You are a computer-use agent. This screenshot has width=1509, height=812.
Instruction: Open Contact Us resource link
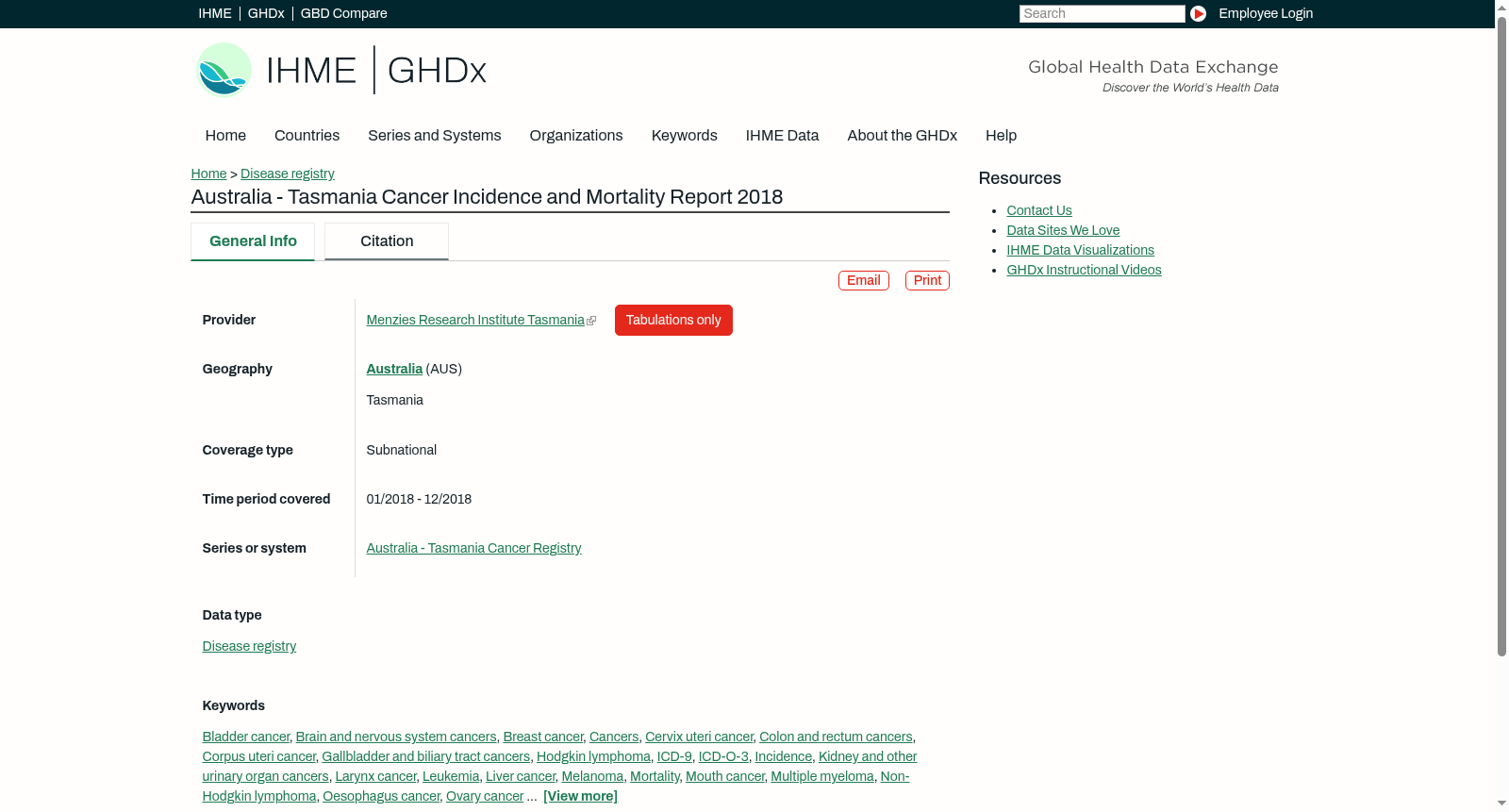pos(1039,210)
